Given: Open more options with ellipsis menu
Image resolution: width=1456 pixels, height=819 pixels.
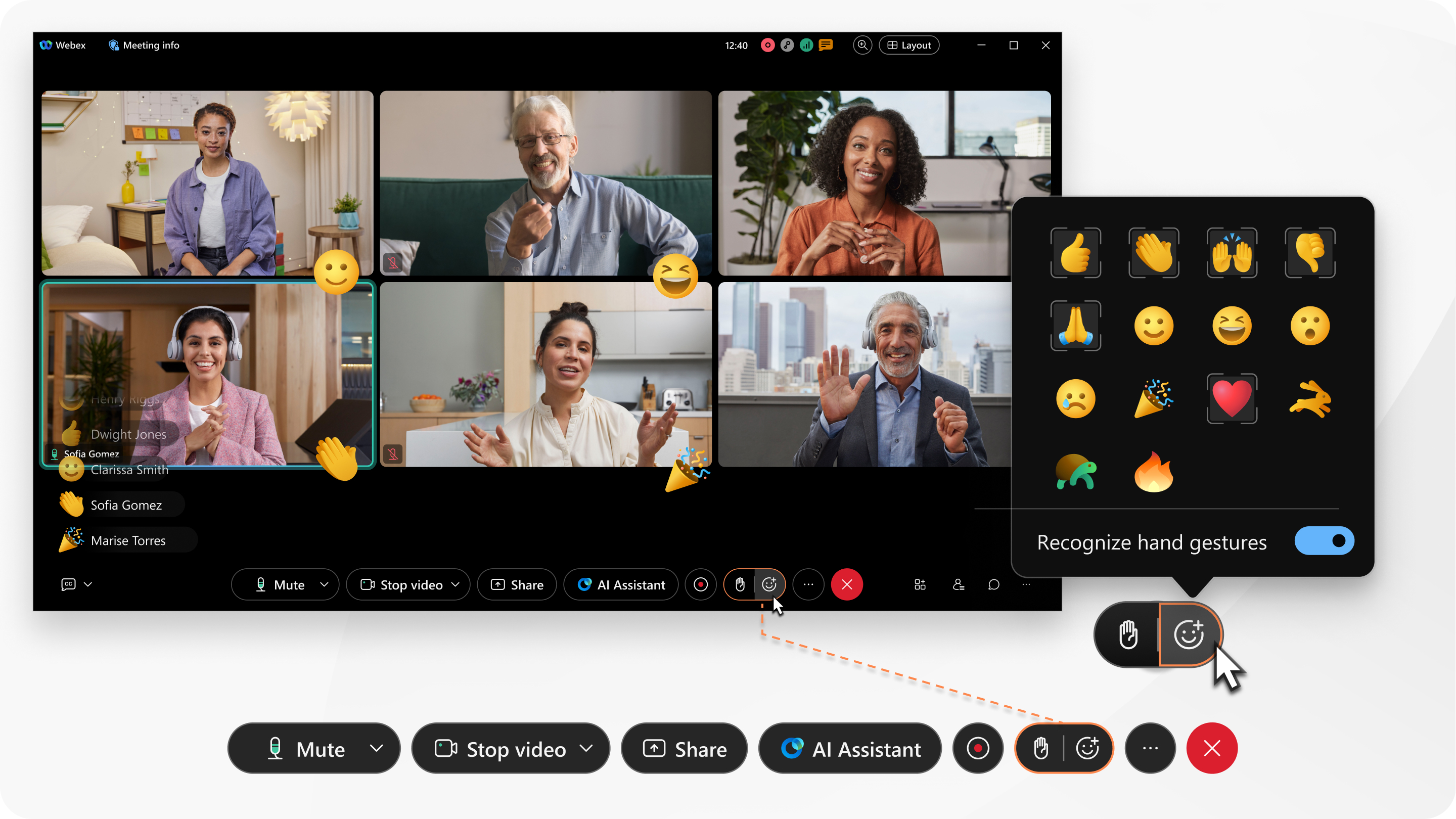Looking at the screenshot, I should point(1151,748).
